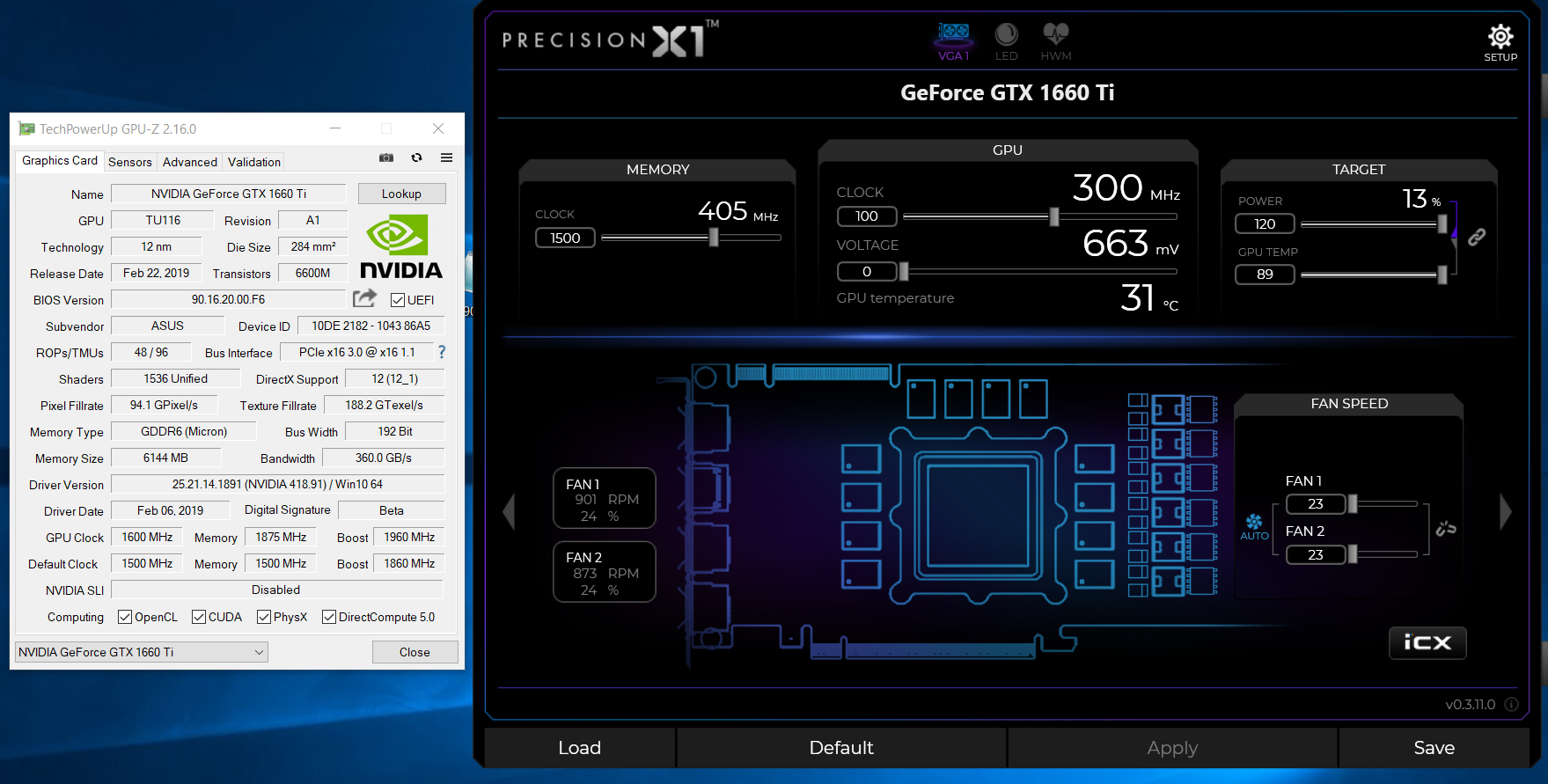Click the GPU-Z Close button
Viewport: 1548px width, 784px height.
coord(415,652)
